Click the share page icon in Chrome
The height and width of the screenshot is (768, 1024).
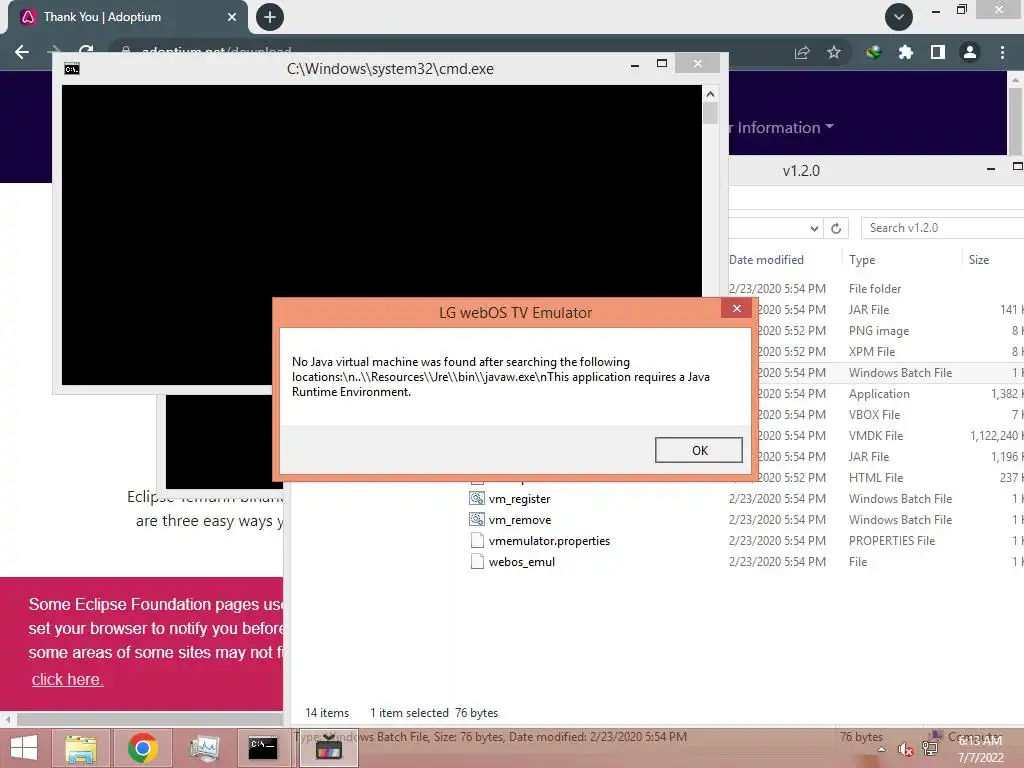(x=802, y=52)
